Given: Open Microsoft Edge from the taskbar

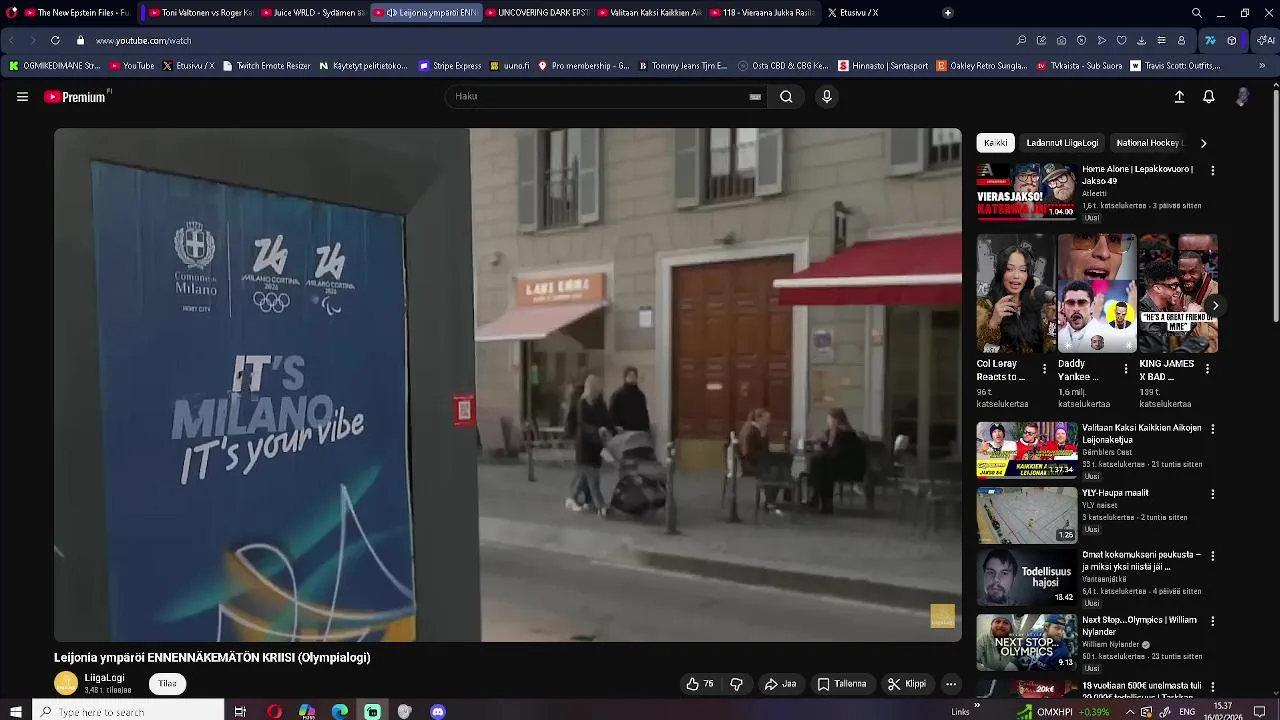Looking at the screenshot, I should coord(340,711).
